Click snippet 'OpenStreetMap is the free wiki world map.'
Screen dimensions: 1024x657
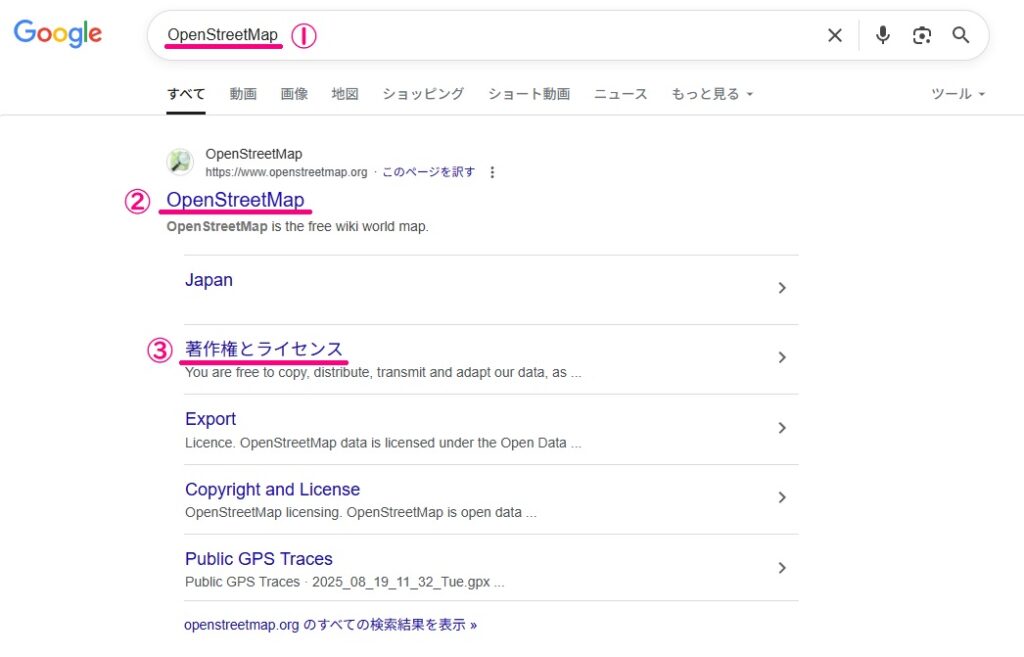pos(298,227)
